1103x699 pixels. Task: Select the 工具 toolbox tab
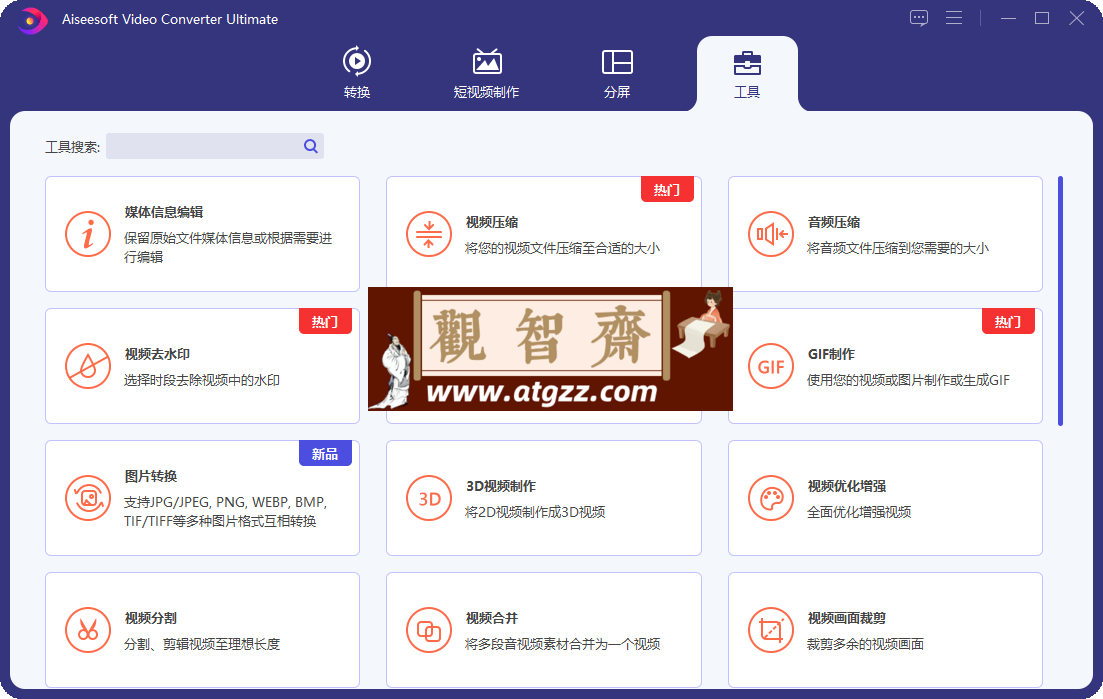(747, 73)
